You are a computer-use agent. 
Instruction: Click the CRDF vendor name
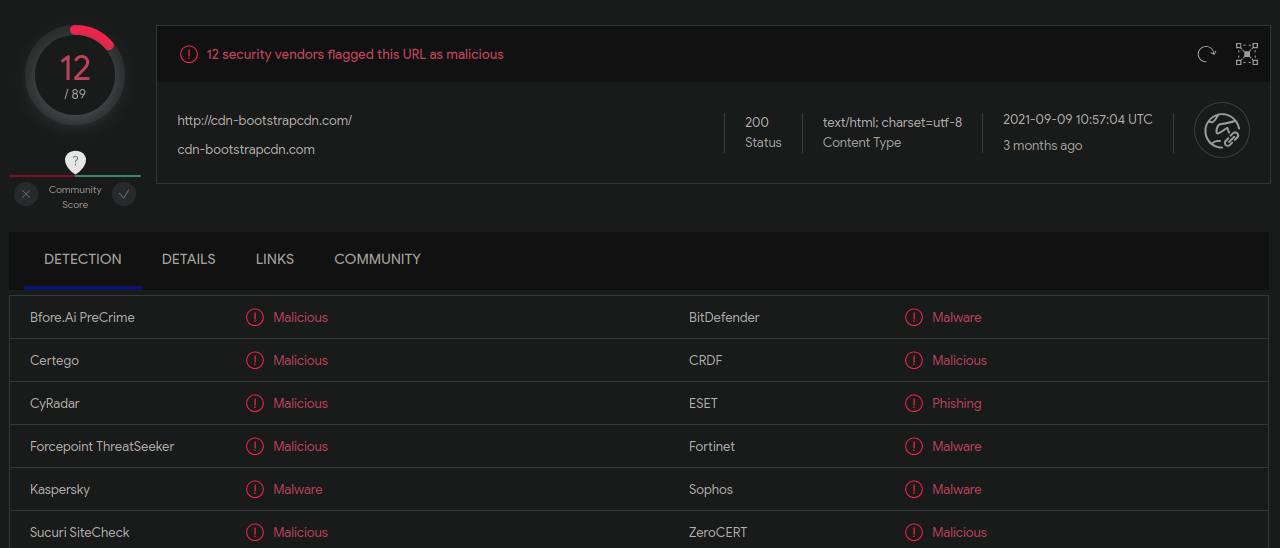tap(706, 360)
